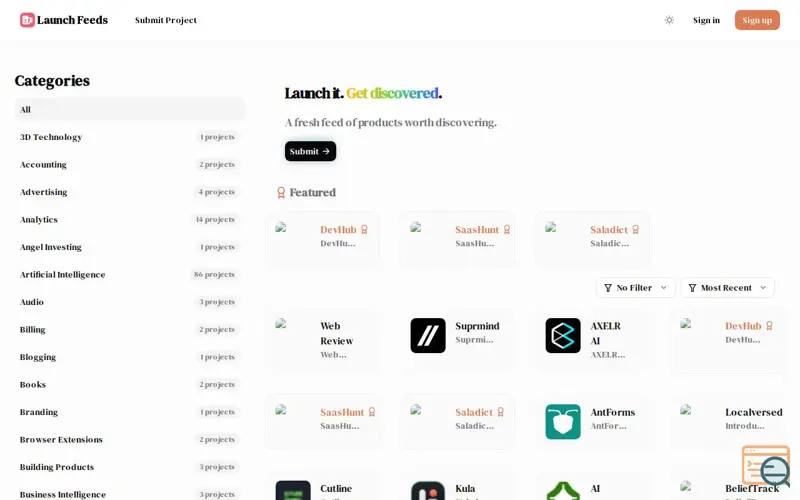Open the Cutline project title
The height and width of the screenshot is (500, 800).
[x=336, y=489]
